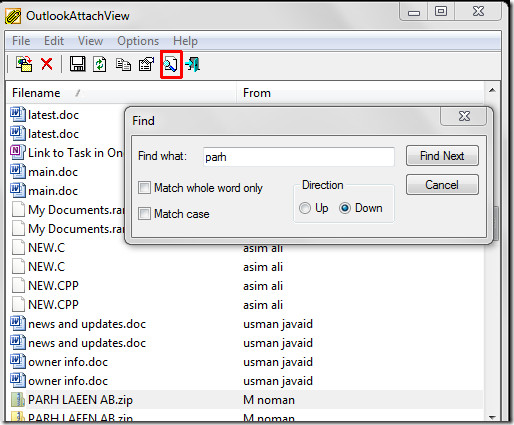Viewport: 514px width, 425px height.
Task: Sort by the From column header
Action: 360,93
